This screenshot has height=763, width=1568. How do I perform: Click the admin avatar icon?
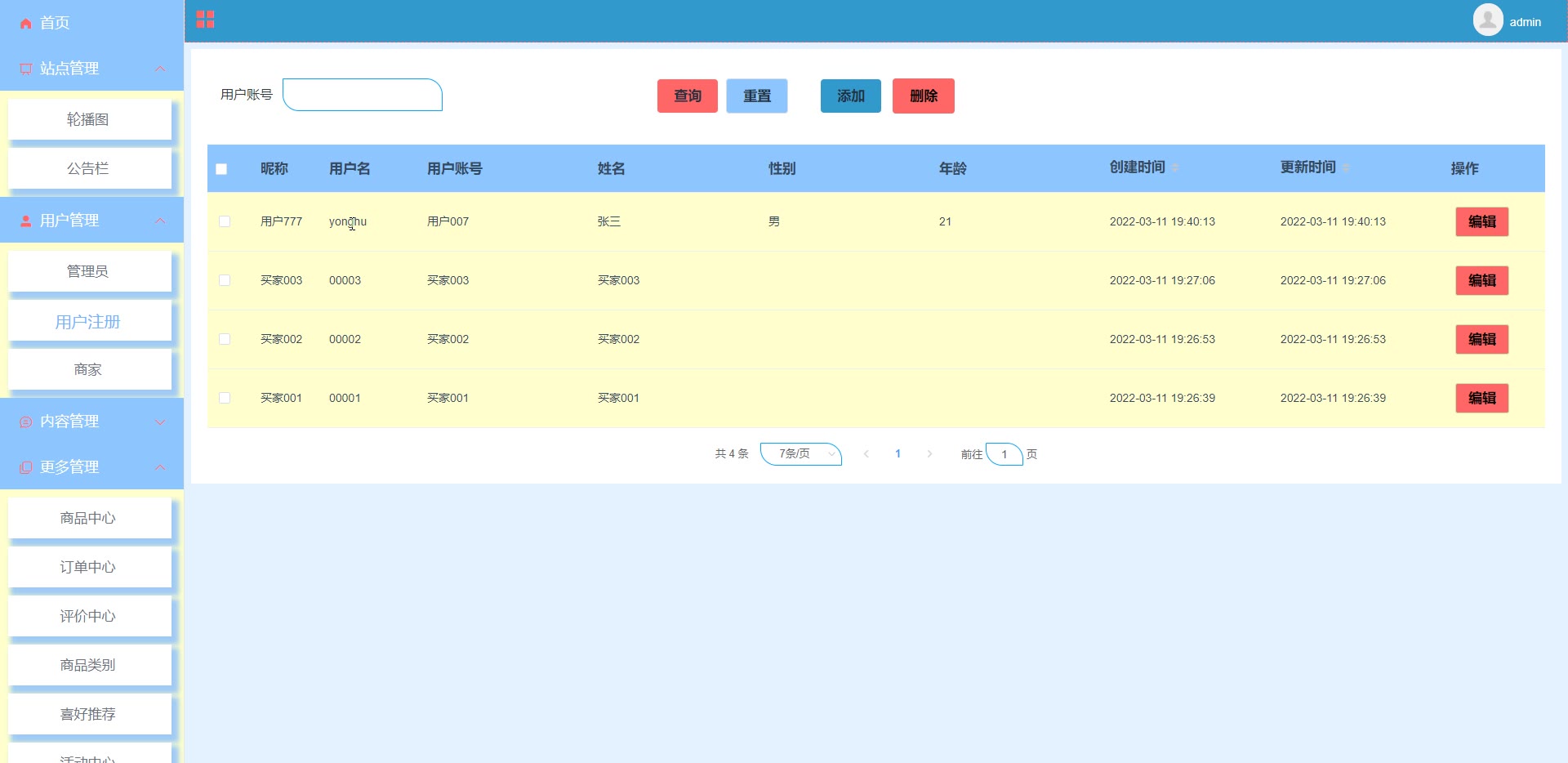(1488, 20)
